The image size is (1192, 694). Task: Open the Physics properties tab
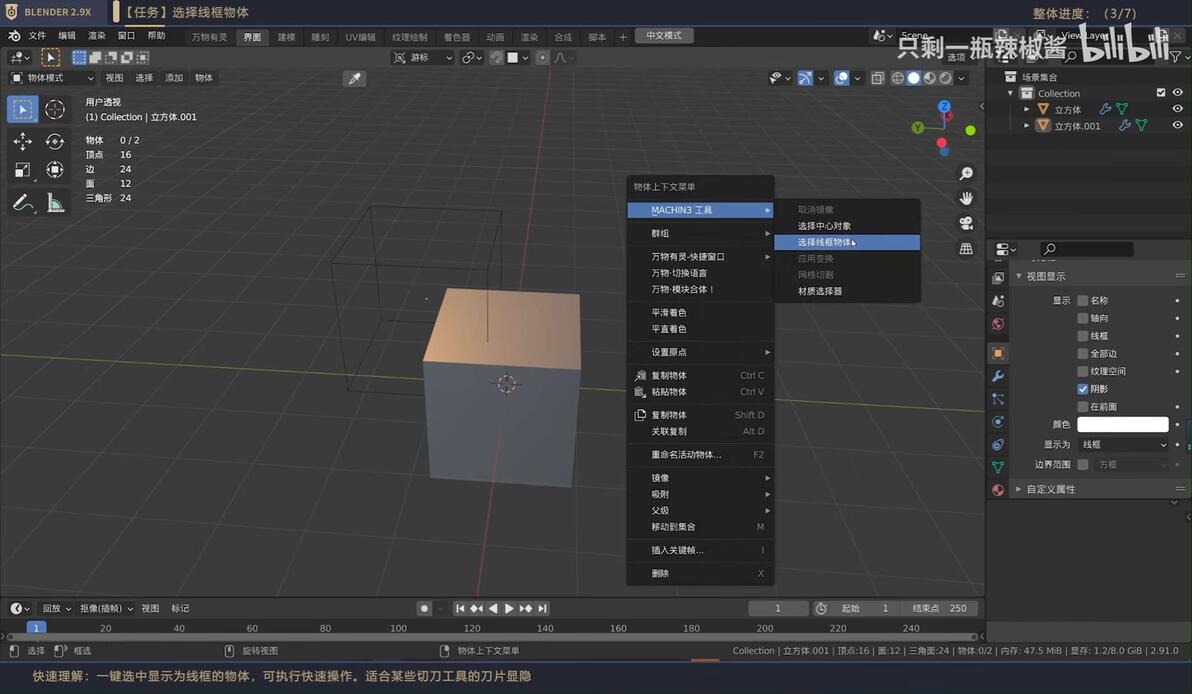click(x=998, y=422)
